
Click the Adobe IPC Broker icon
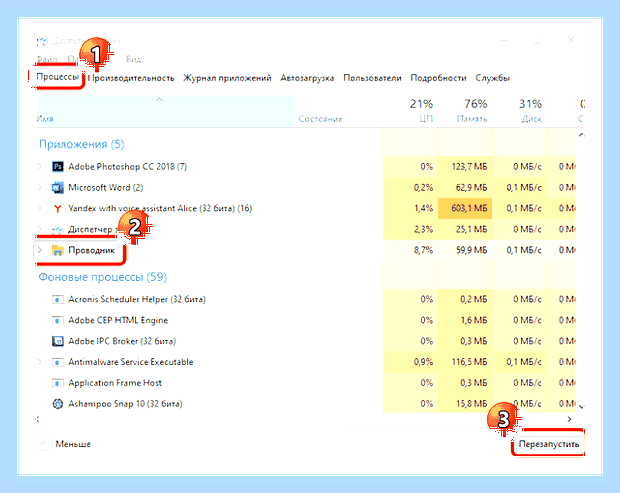[58, 341]
